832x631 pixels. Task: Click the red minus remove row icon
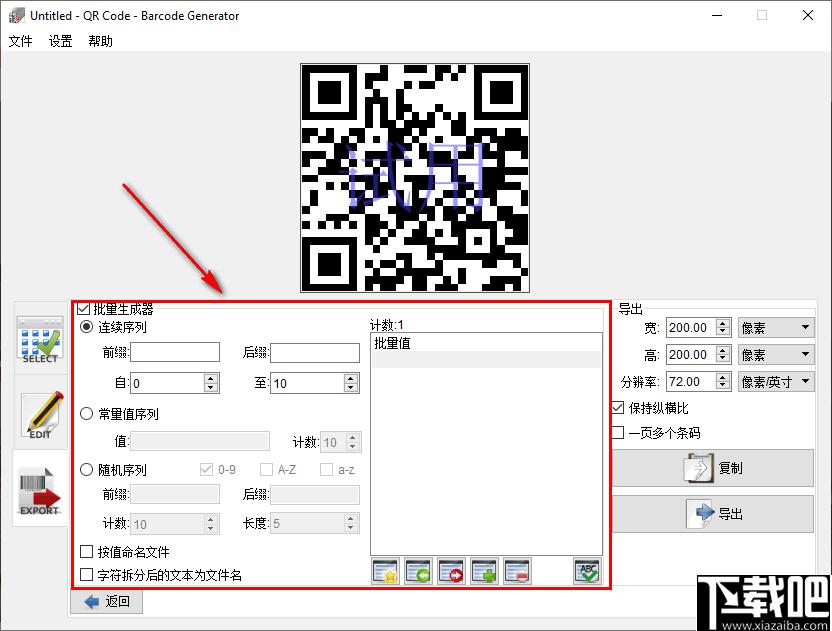(x=517, y=572)
